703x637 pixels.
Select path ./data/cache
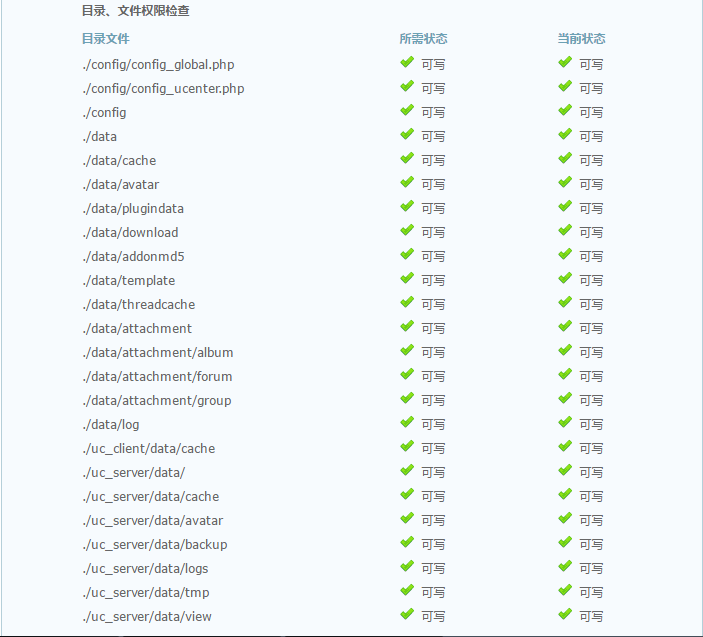tap(119, 160)
